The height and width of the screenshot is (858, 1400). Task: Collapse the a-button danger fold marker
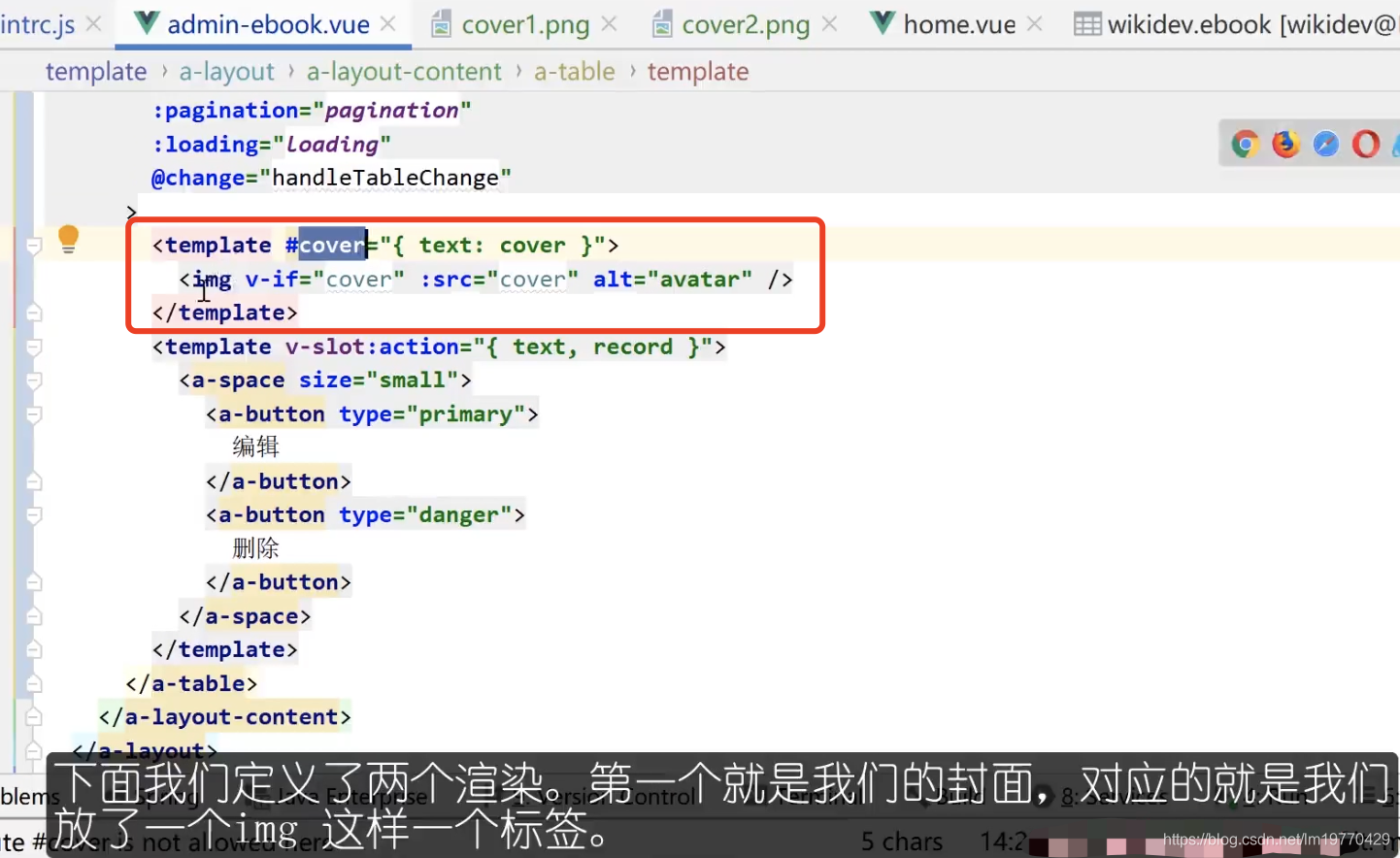click(34, 515)
